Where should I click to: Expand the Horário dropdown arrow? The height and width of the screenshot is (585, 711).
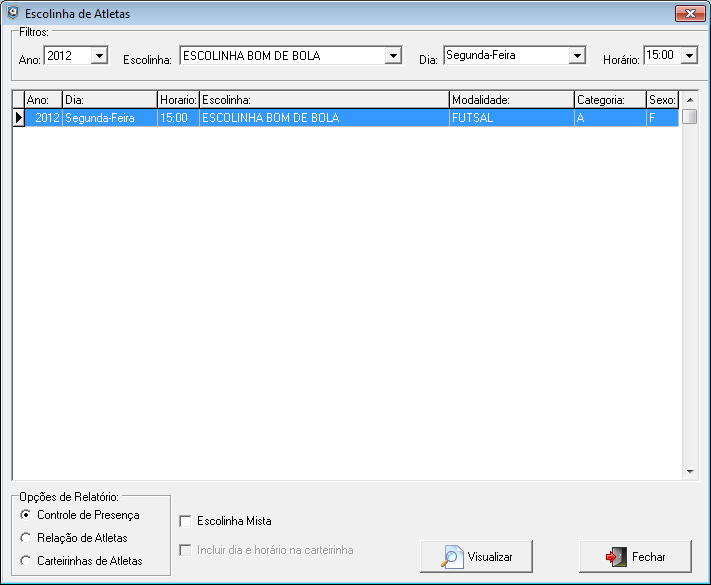pos(689,55)
